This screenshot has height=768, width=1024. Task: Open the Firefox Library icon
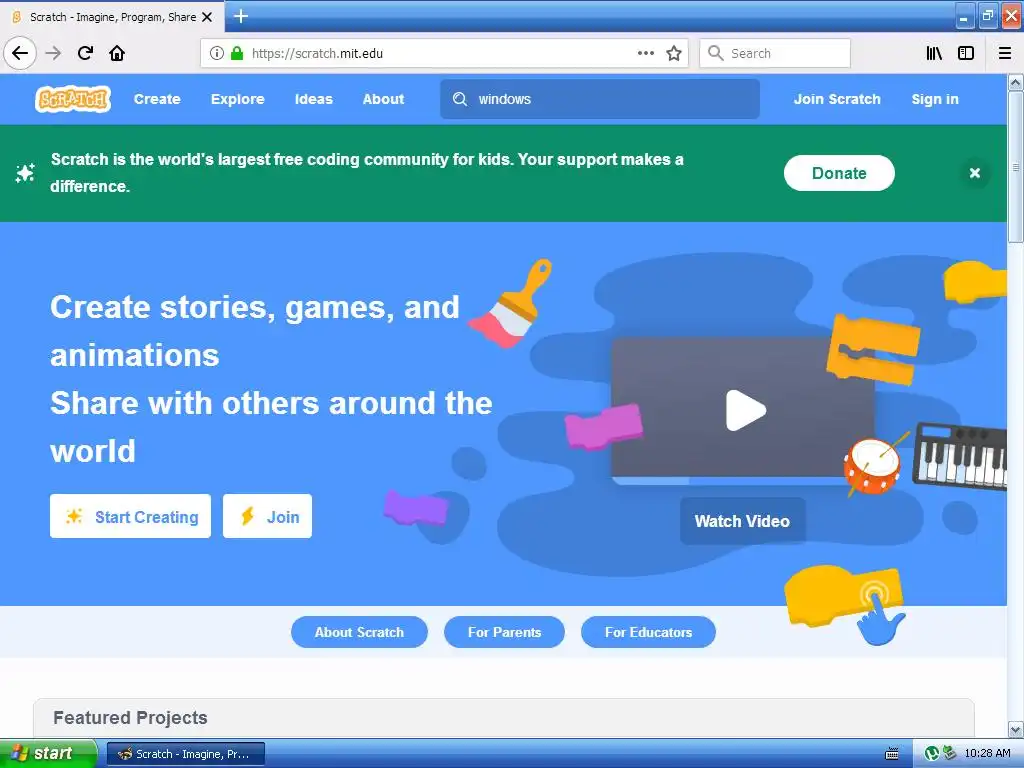click(934, 53)
